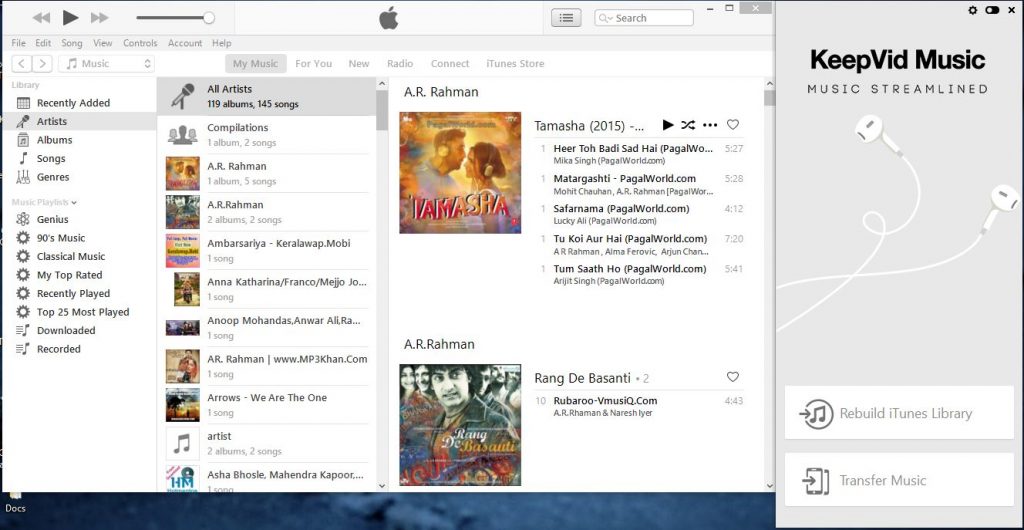Switch to the Radio tab
The height and width of the screenshot is (530, 1024).
coord(400,63)
